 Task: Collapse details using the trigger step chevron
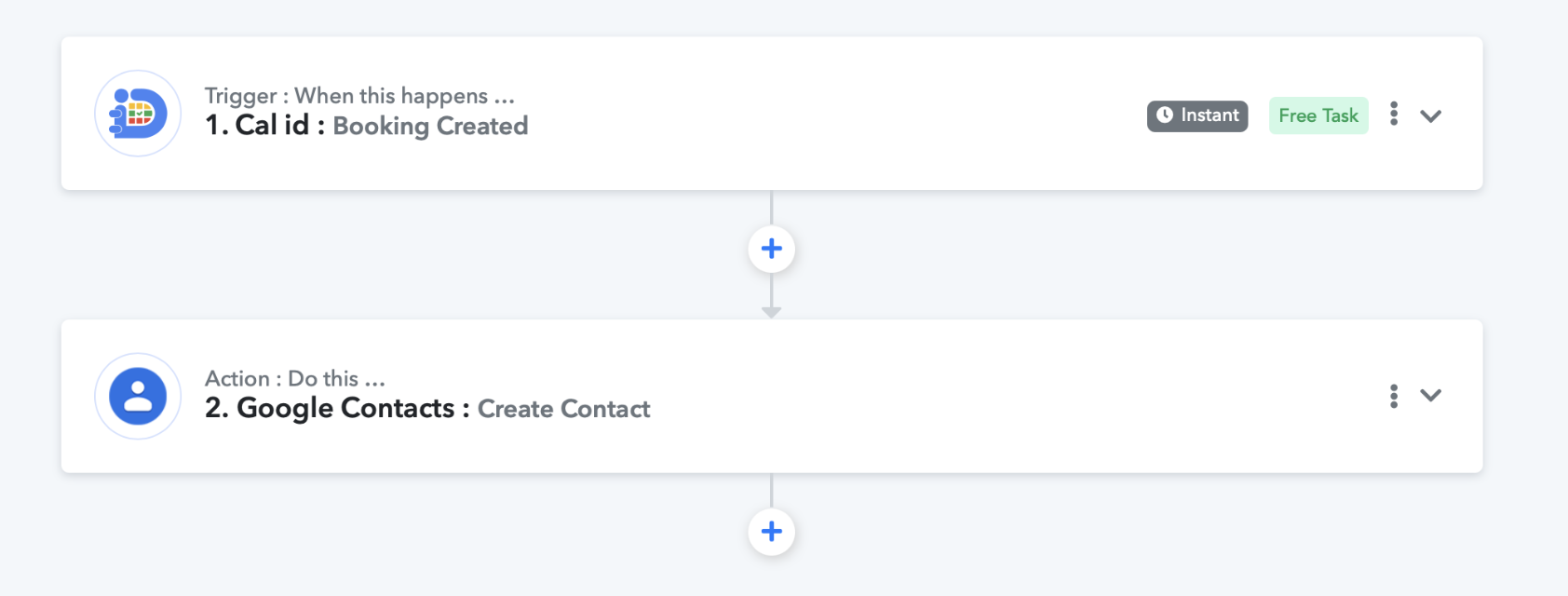[1430, 116]
